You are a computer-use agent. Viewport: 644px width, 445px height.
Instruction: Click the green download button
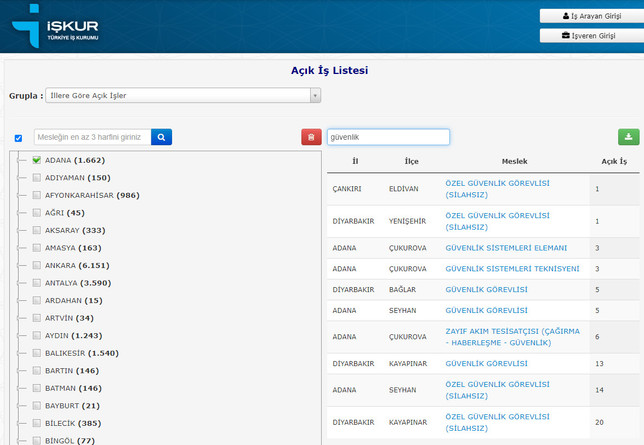629,137
